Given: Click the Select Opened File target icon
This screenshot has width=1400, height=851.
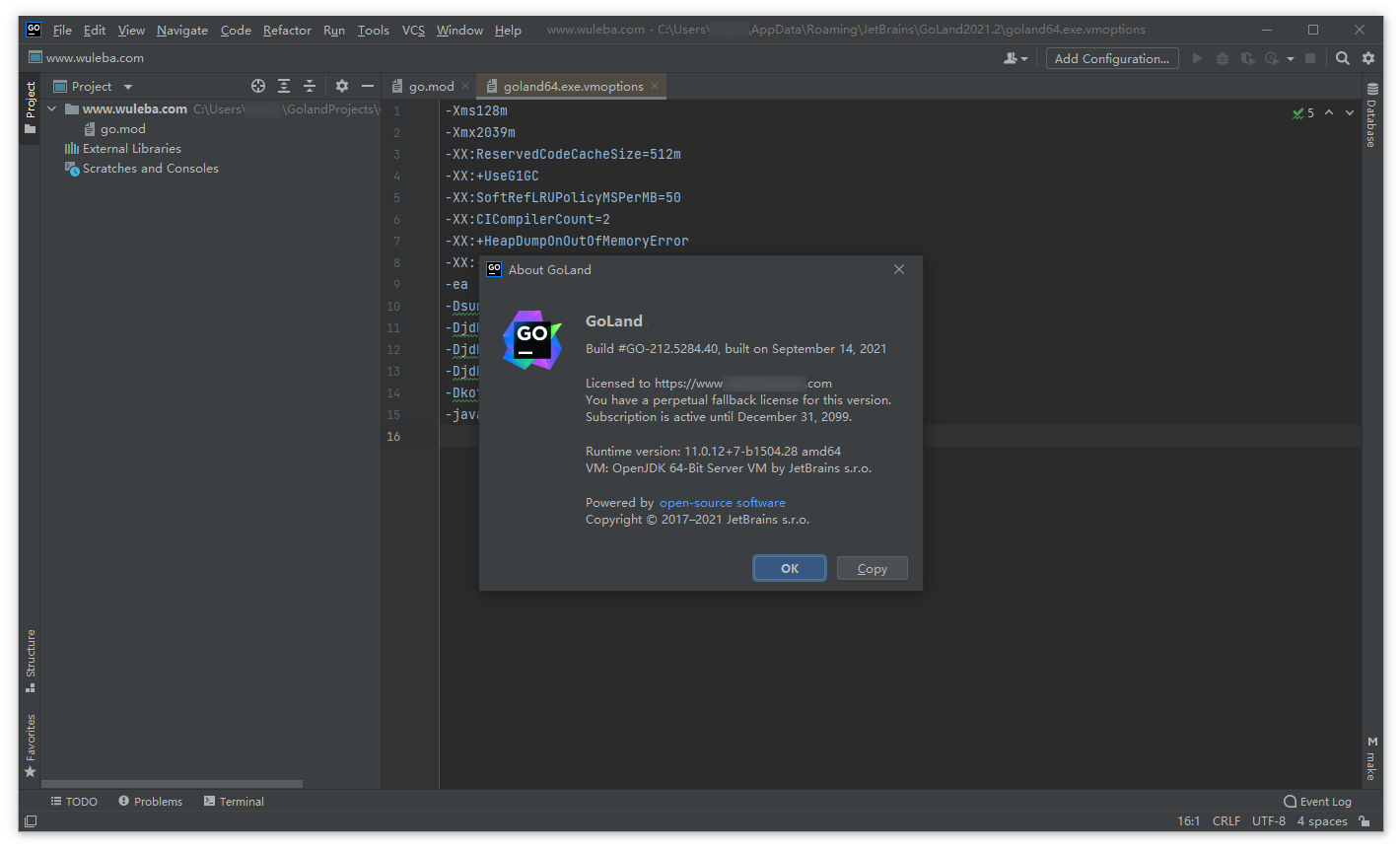Looking at the screenshot, I should tap(258, 87).
